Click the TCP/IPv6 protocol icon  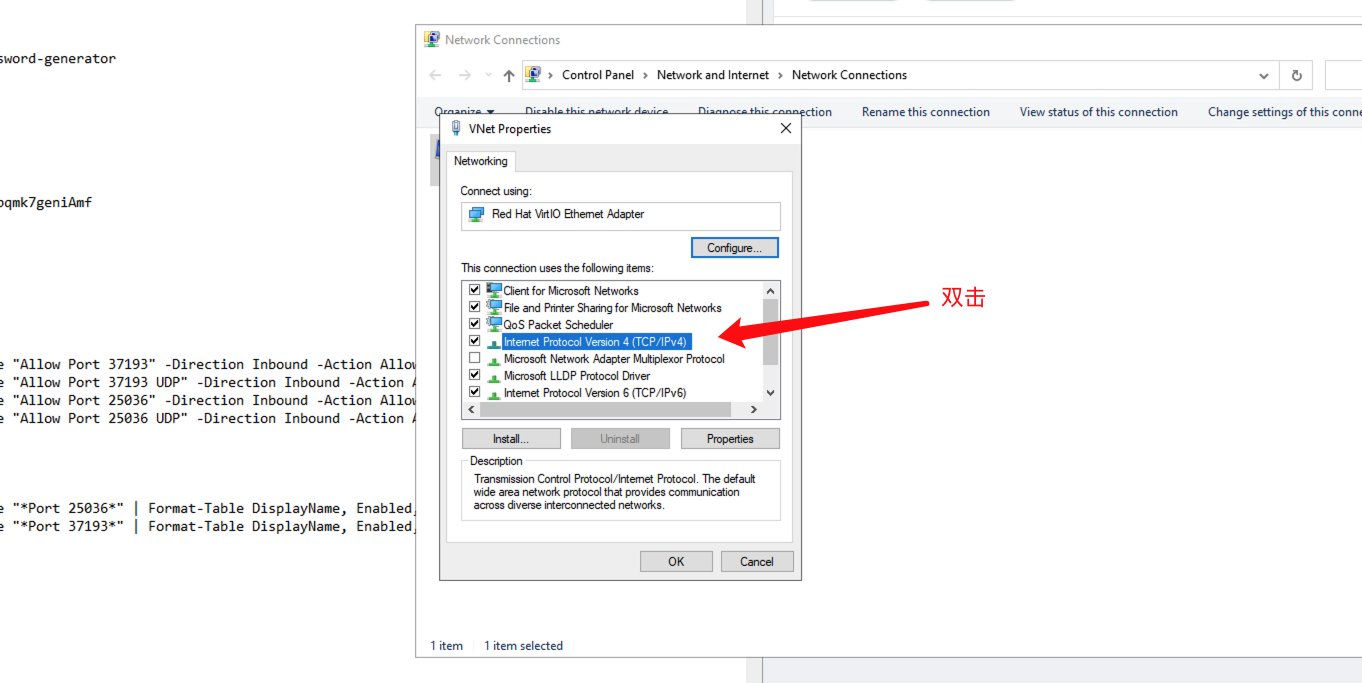[x=494, y=393]
